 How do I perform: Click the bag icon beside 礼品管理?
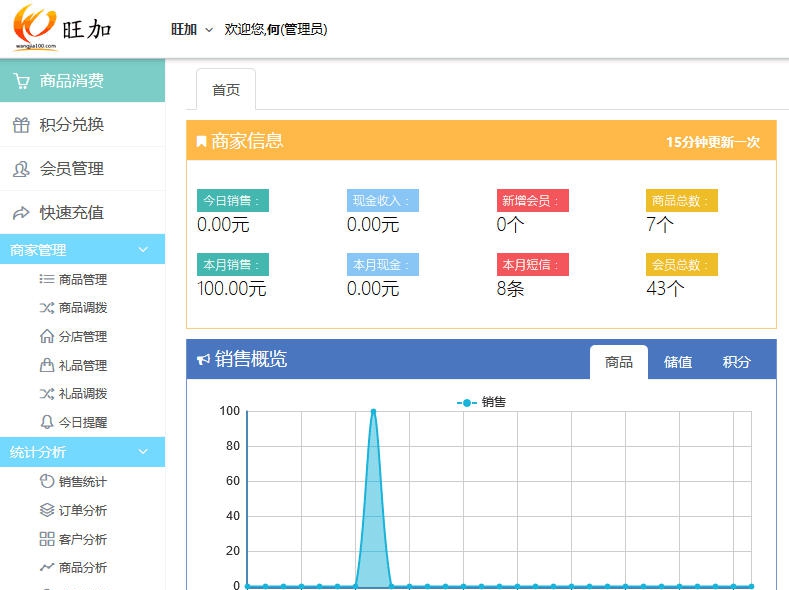tap(46, 365)
